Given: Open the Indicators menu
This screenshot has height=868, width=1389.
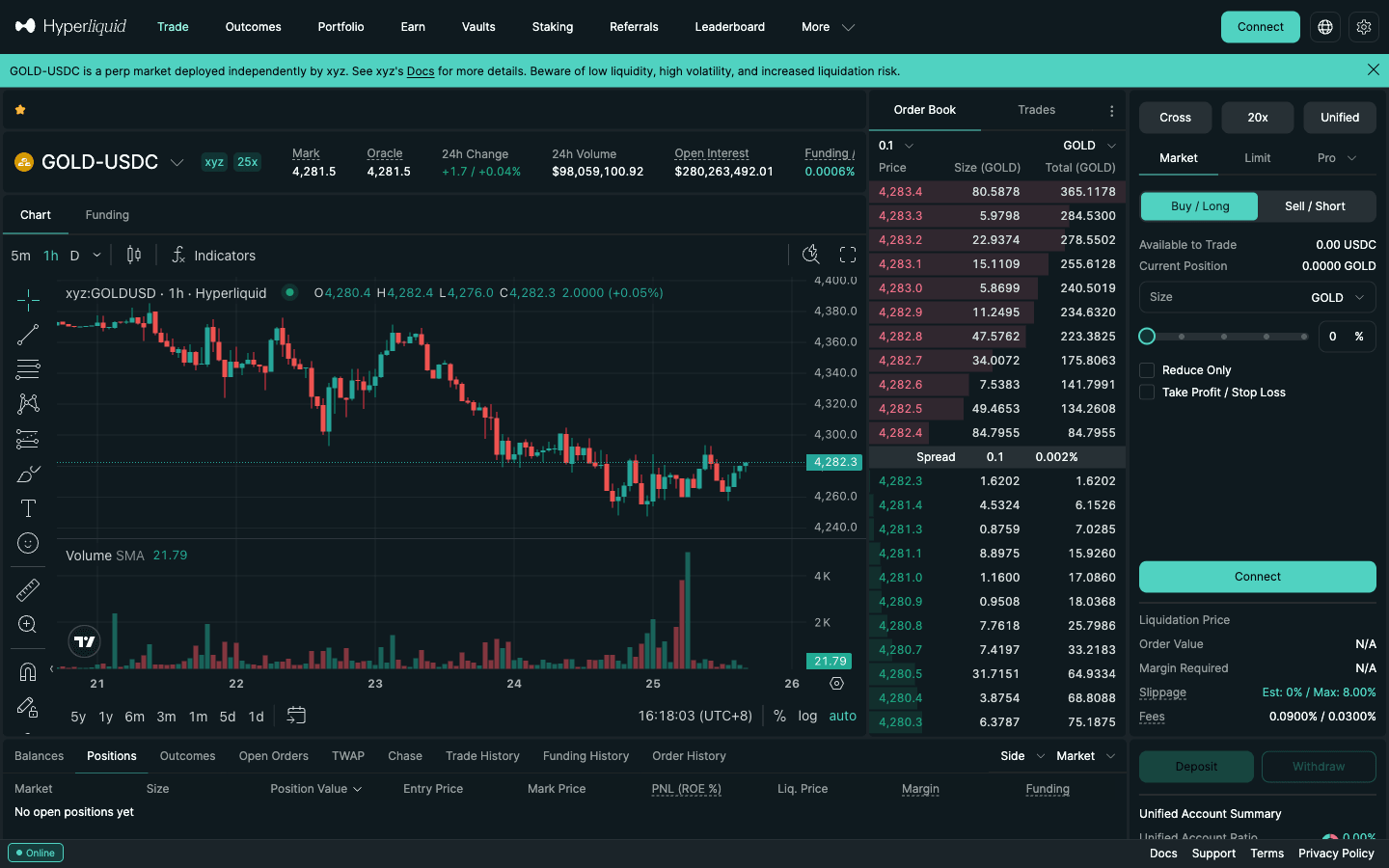Looking at the screenshot, I should coord(214,256).
